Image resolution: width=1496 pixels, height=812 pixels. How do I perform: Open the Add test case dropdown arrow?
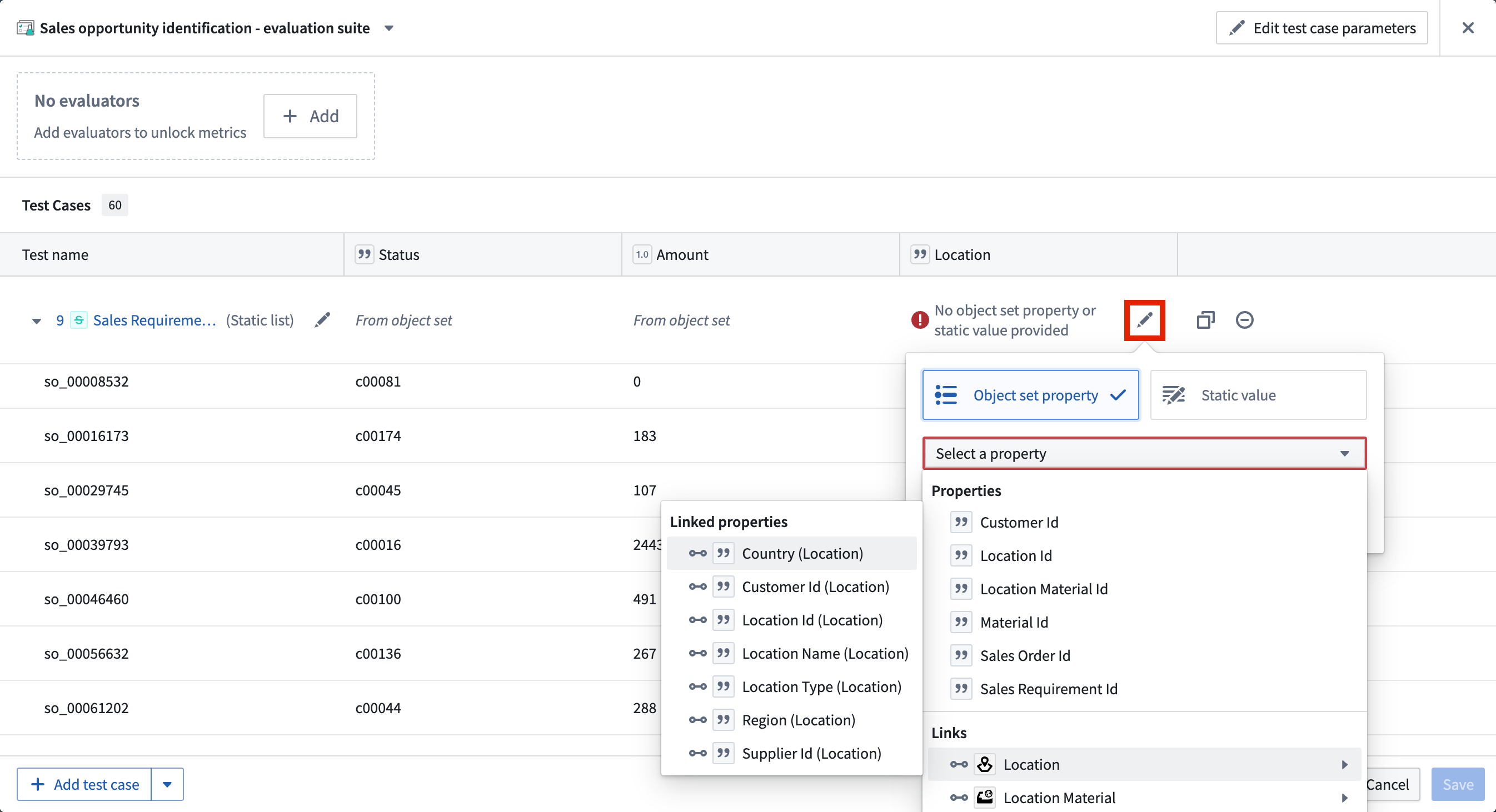click(167, 784)
